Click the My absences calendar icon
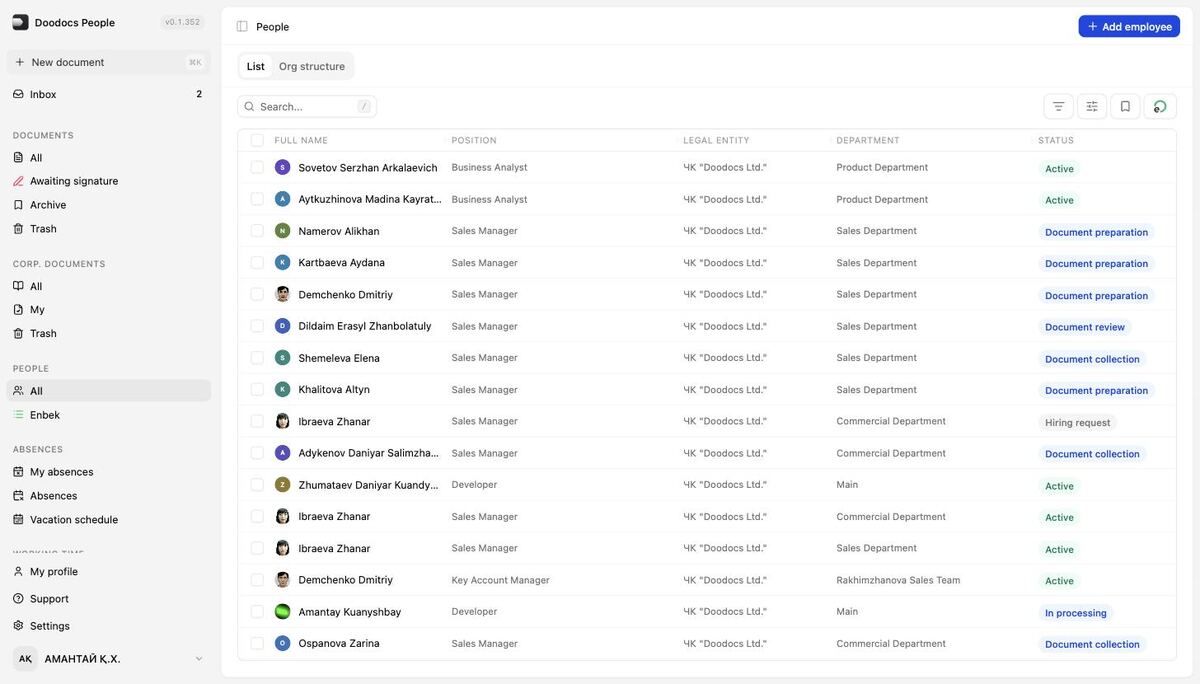 tap(18, 472)
